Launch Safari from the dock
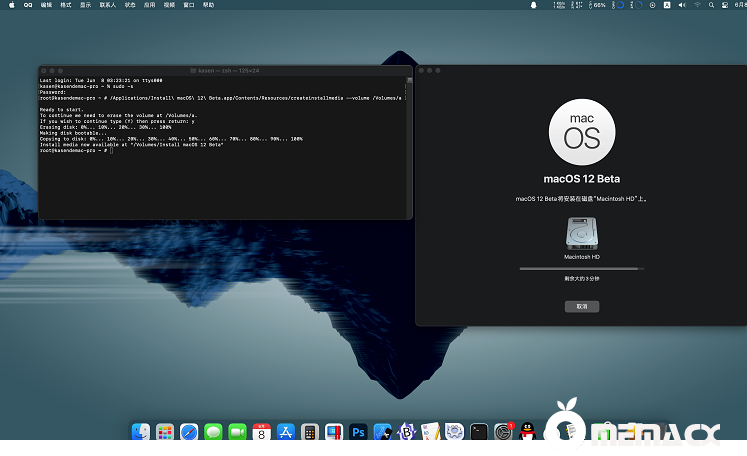 click(189, 432)
